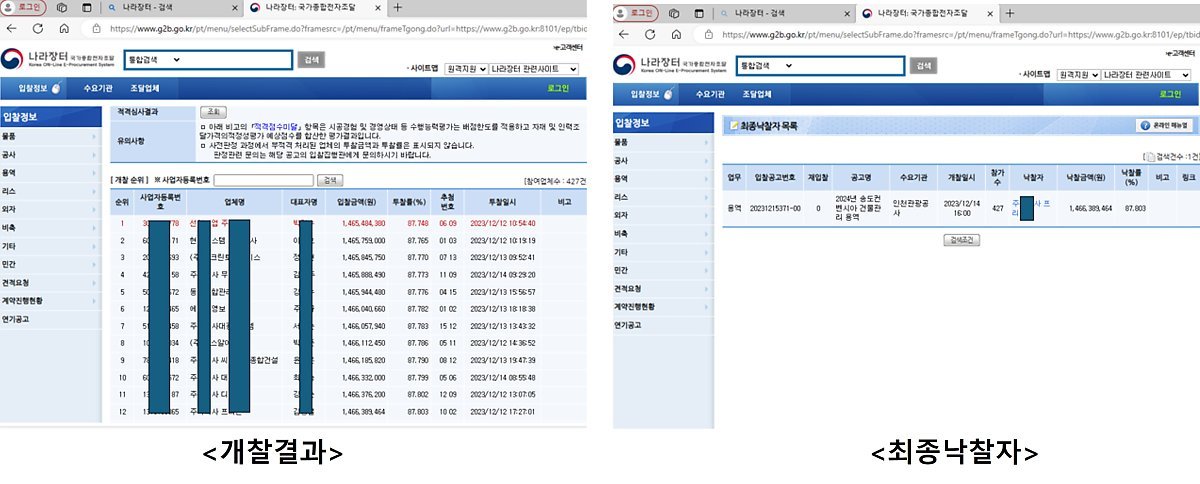The height and width of the screenshot is (484, 1200).
Task: Expand 외자 in the right window sidebar
Action: pyautogui.click(x=662, y=215)
